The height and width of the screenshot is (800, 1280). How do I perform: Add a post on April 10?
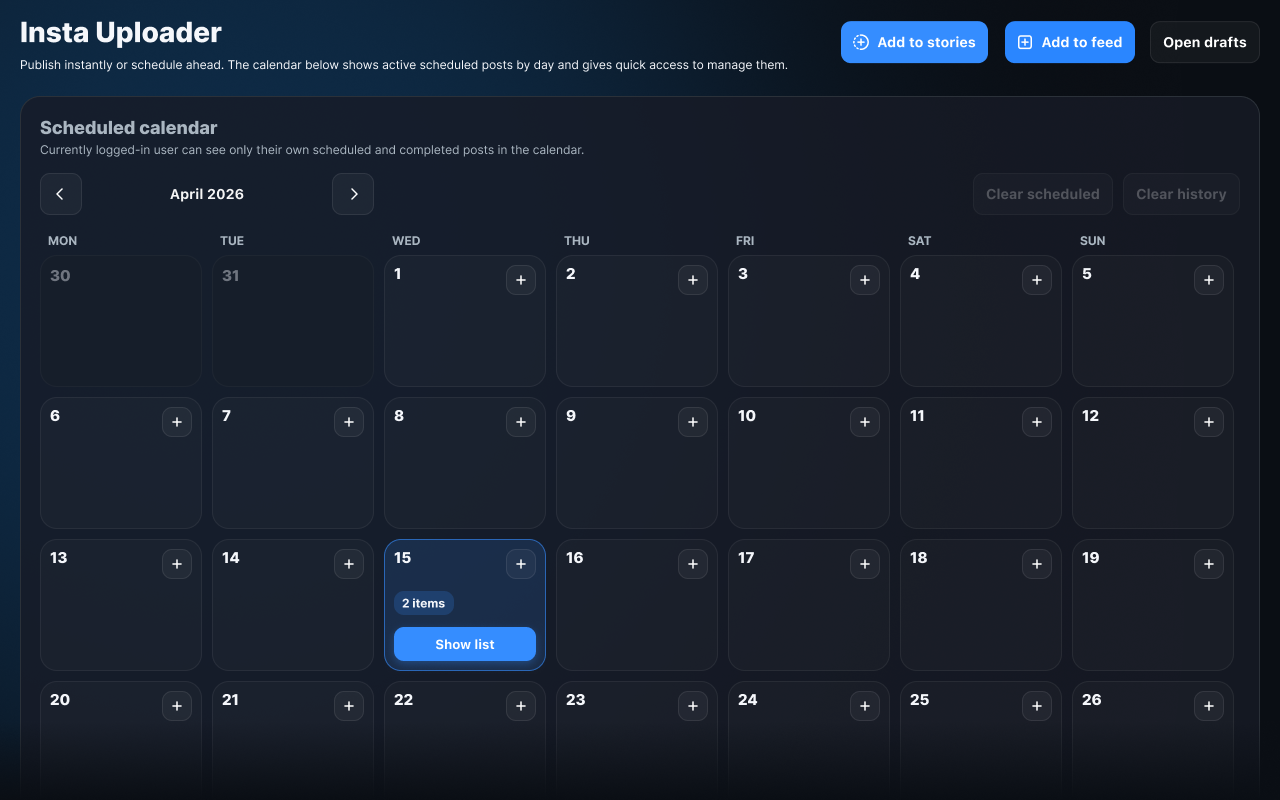coord(865,422)
